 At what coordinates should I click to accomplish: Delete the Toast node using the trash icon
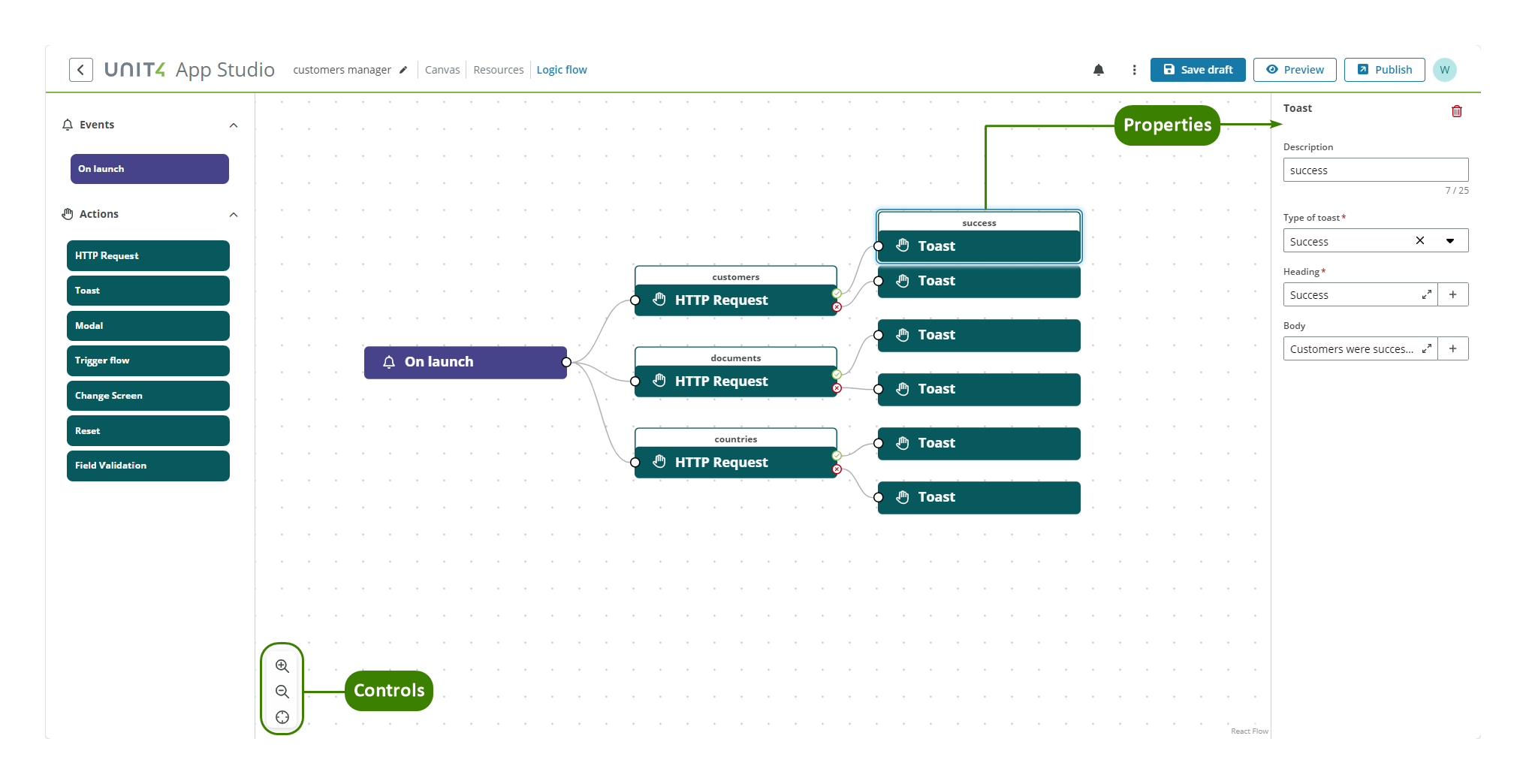1457,110
